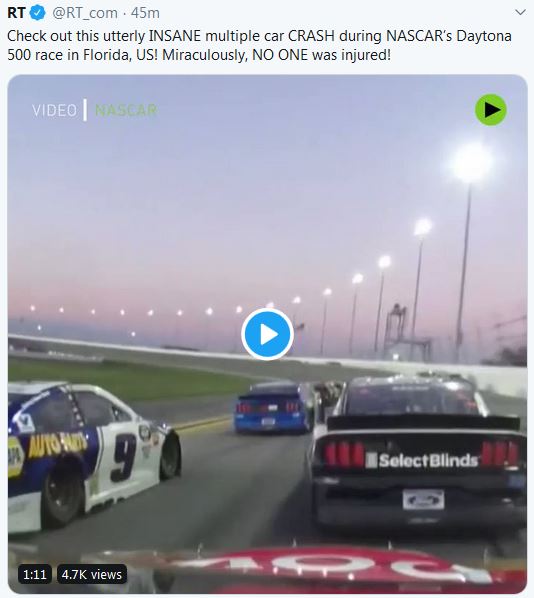Click the SelectBlinds logo on black car
The image size is (534, 598).
coord(422,460)
